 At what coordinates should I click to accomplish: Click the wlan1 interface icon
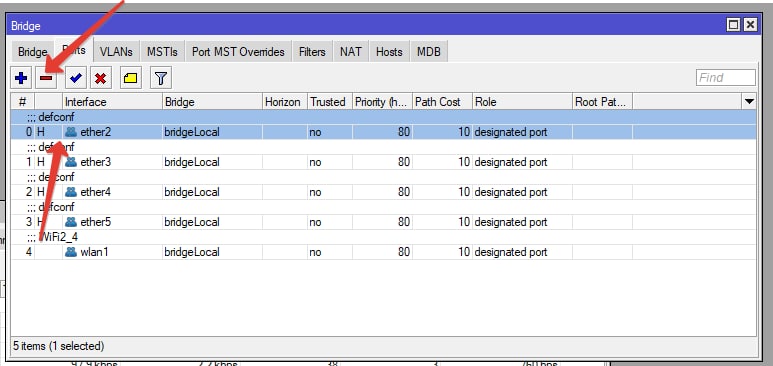pyautogui.click(x=71, y=252)
